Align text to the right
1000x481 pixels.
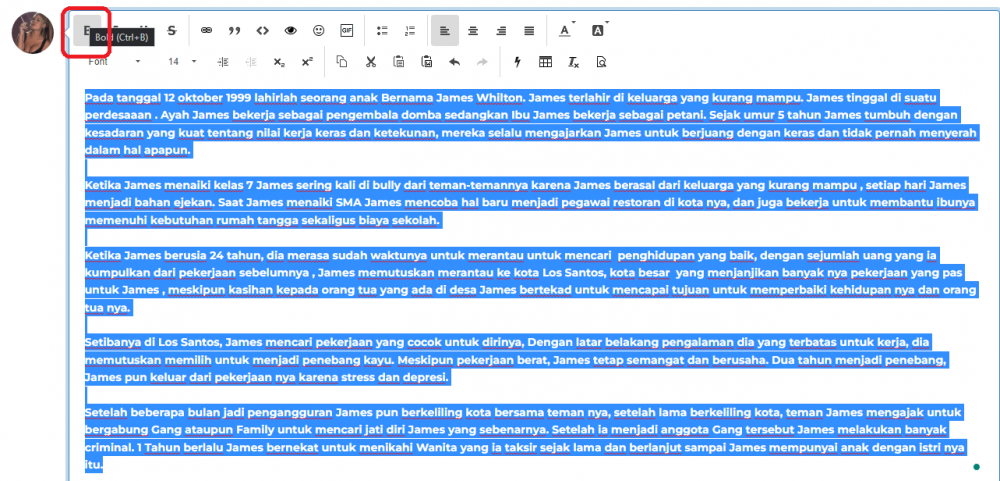tap(501, 31)
